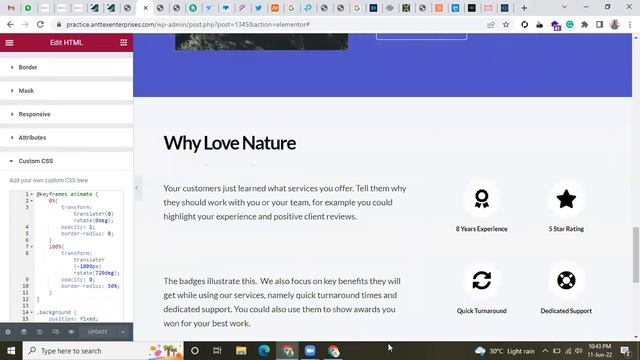Open the revision history icon

[x=40, y=332]
